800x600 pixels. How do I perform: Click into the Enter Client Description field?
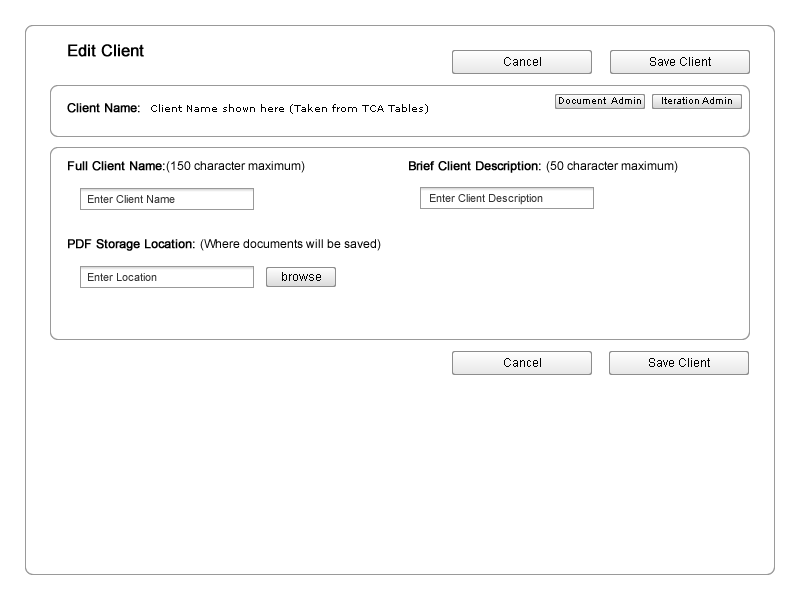click(x=506, y=198)
